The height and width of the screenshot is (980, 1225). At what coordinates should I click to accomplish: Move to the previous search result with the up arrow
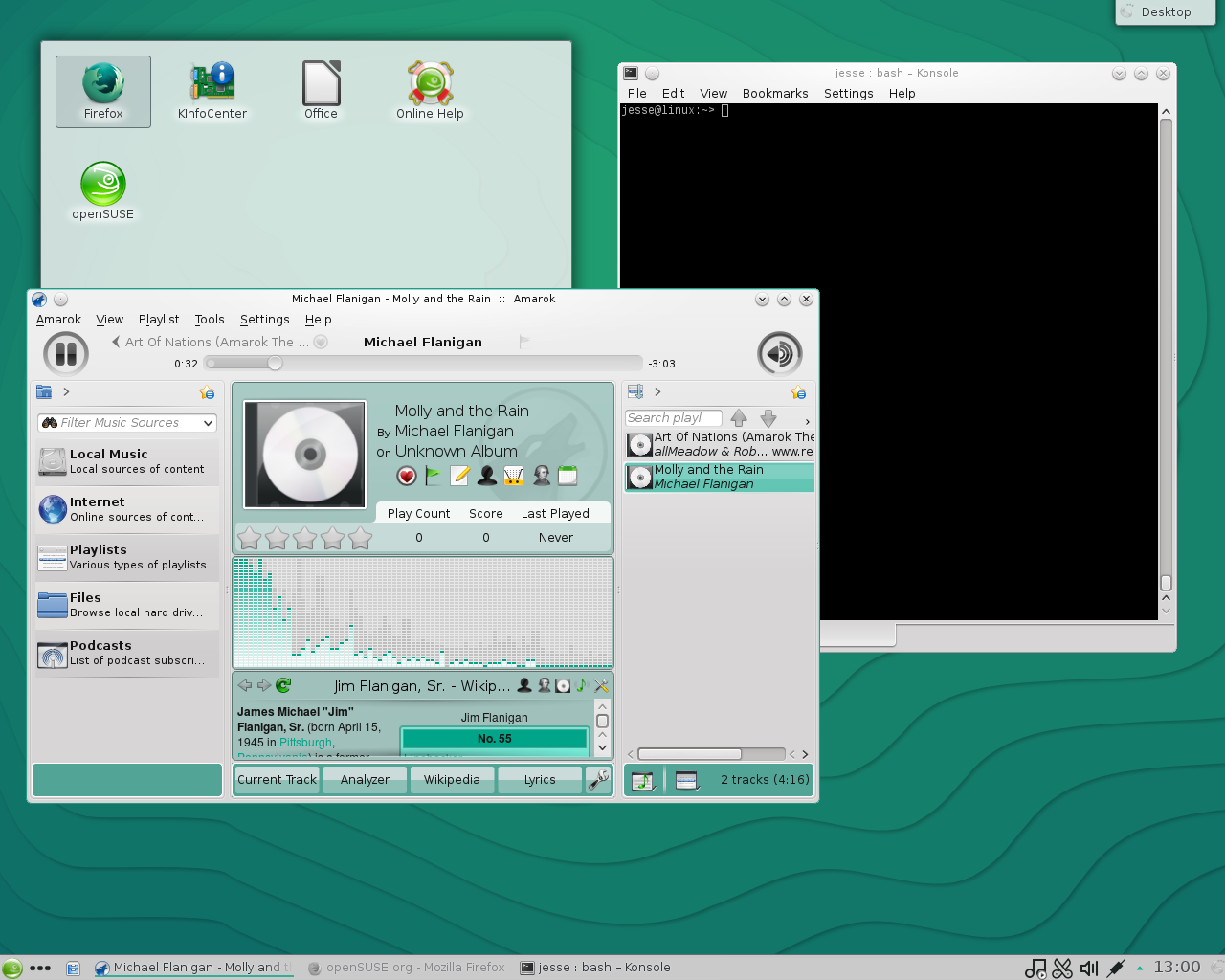click(739, 418)
